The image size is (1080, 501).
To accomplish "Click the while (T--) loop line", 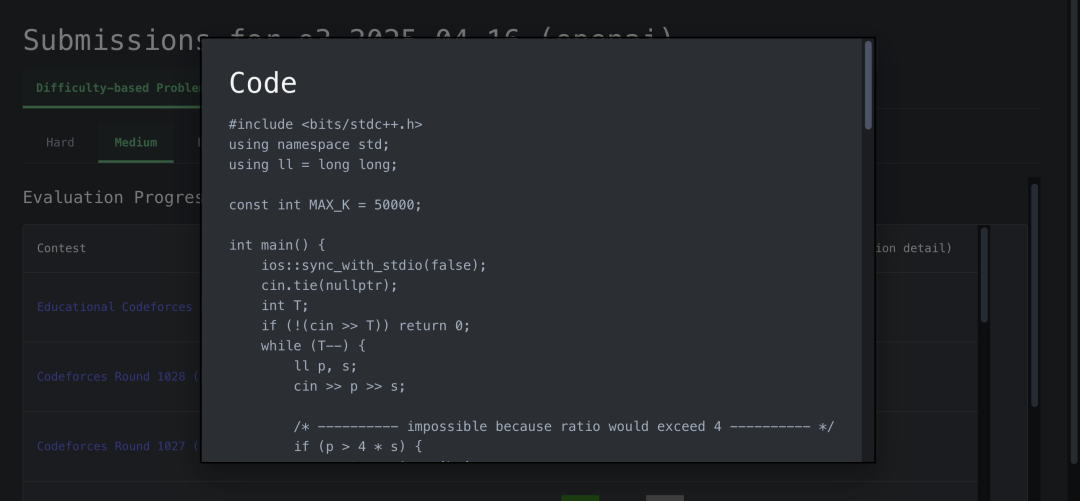I will pos(313,346).
